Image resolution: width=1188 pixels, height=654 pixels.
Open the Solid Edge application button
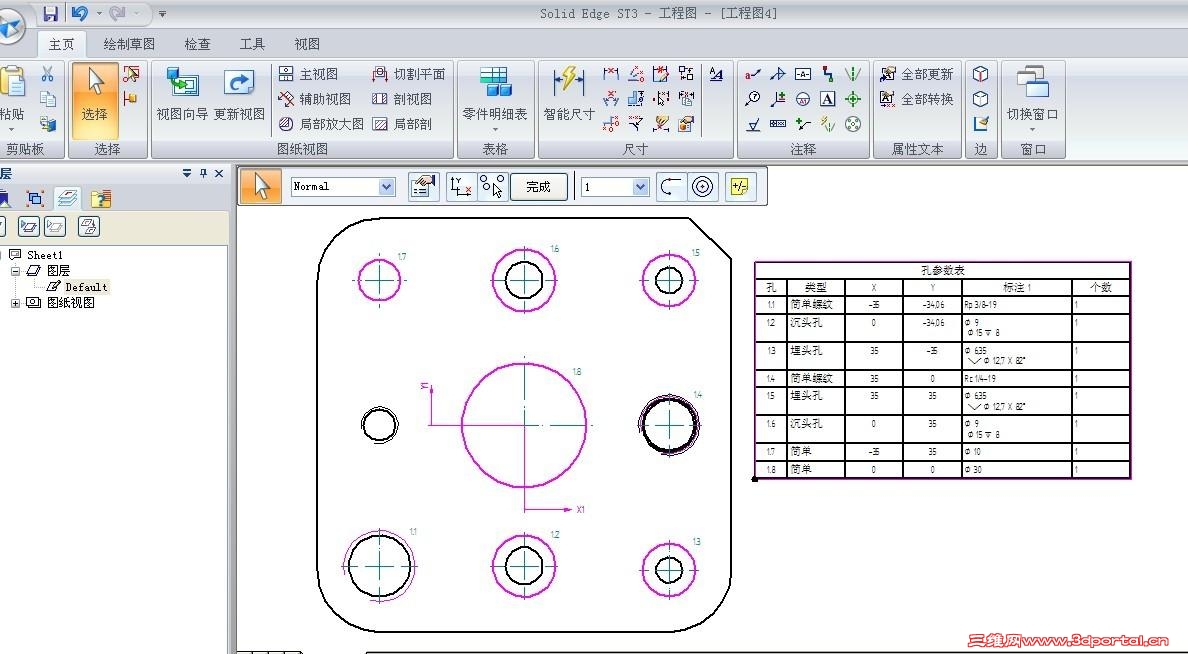[11, 27]
